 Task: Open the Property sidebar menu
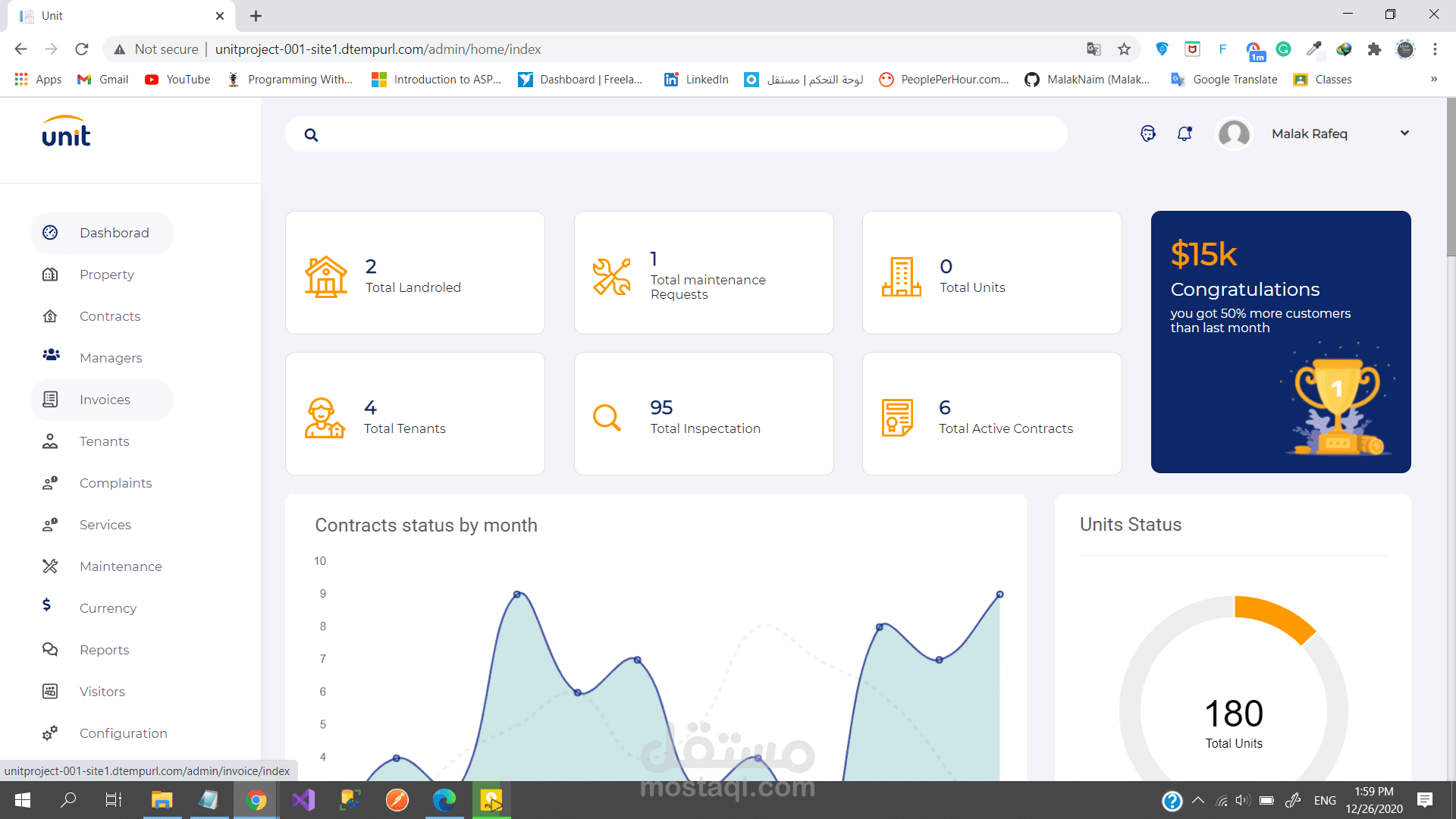pyautogui.click(x=106, y=275)
